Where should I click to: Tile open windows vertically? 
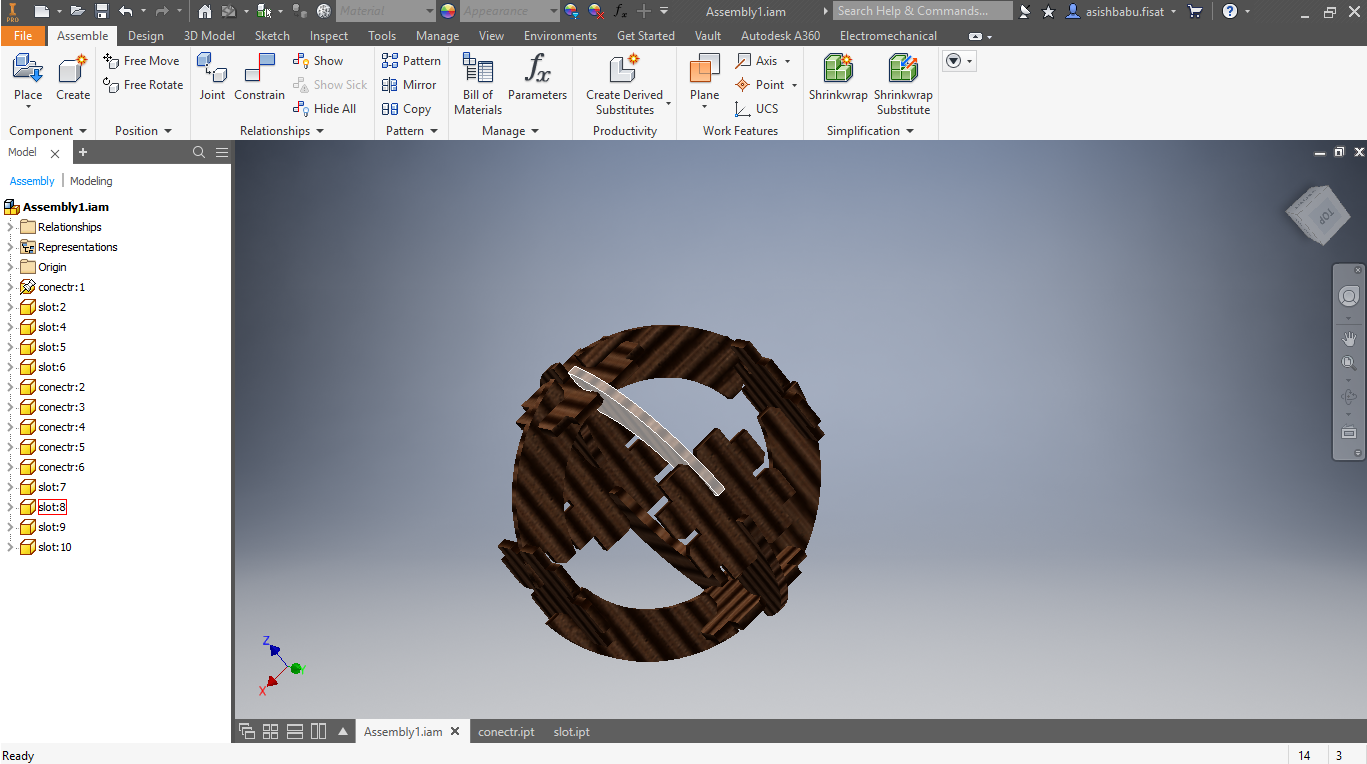click(318, 731)
